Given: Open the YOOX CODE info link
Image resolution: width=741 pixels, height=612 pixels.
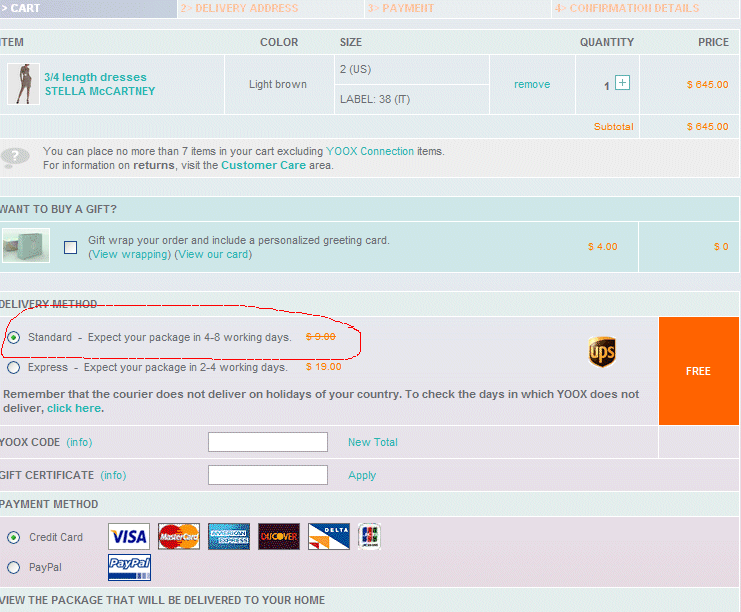Looking at the screenshot, I should coord(79,442).
